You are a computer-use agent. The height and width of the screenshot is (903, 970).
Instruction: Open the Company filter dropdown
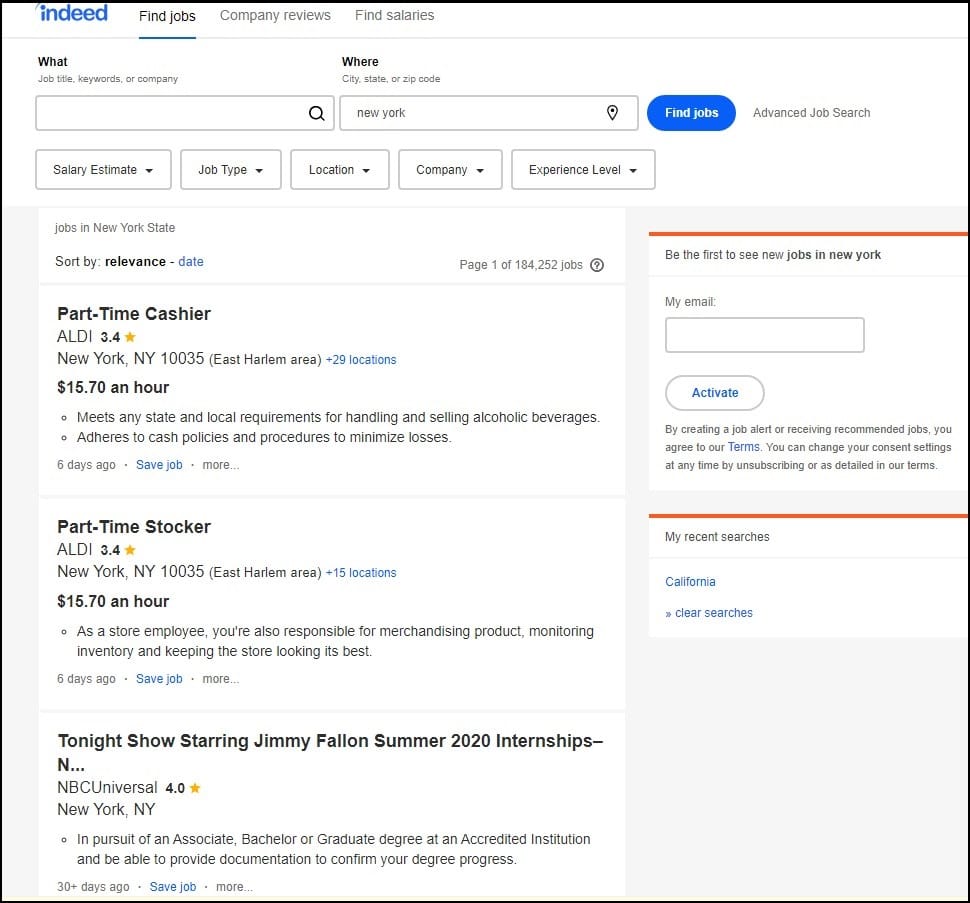(450, 169)
